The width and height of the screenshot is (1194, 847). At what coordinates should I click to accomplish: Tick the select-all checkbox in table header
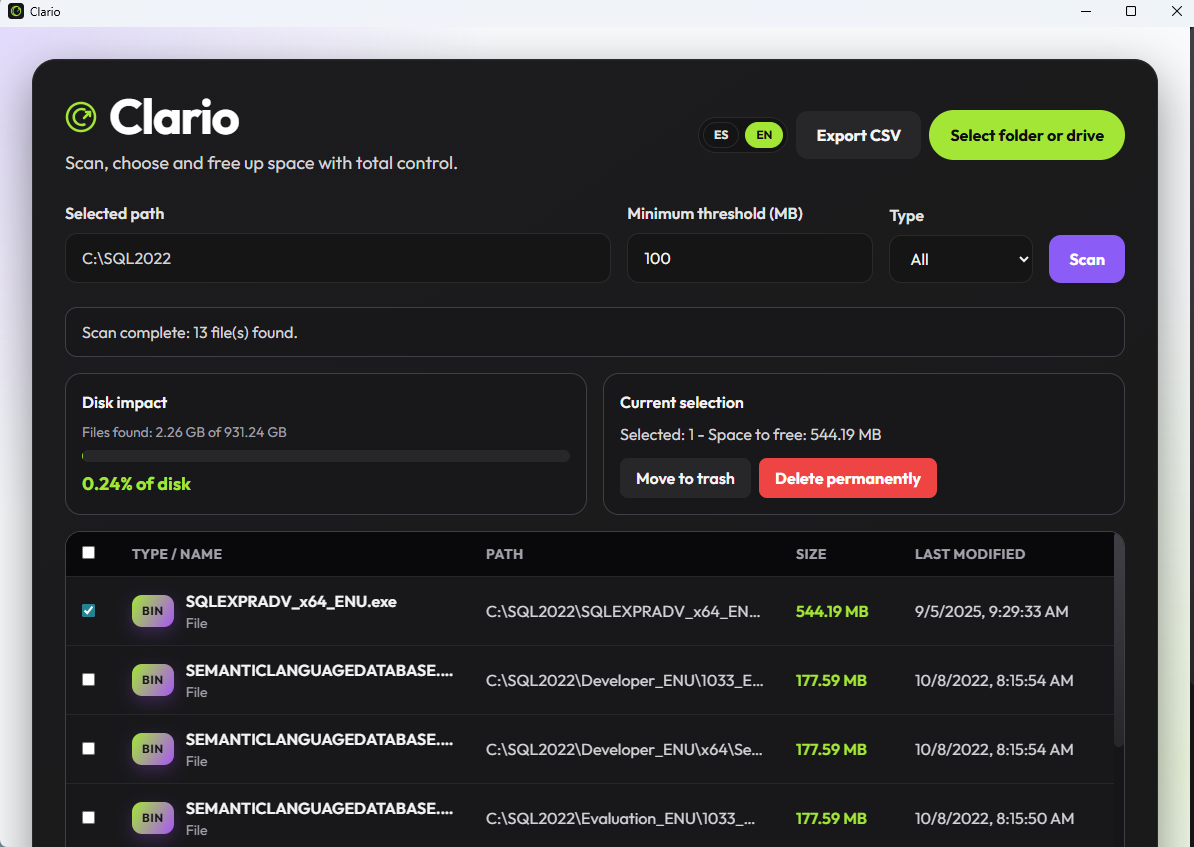[x=88, y=552]
